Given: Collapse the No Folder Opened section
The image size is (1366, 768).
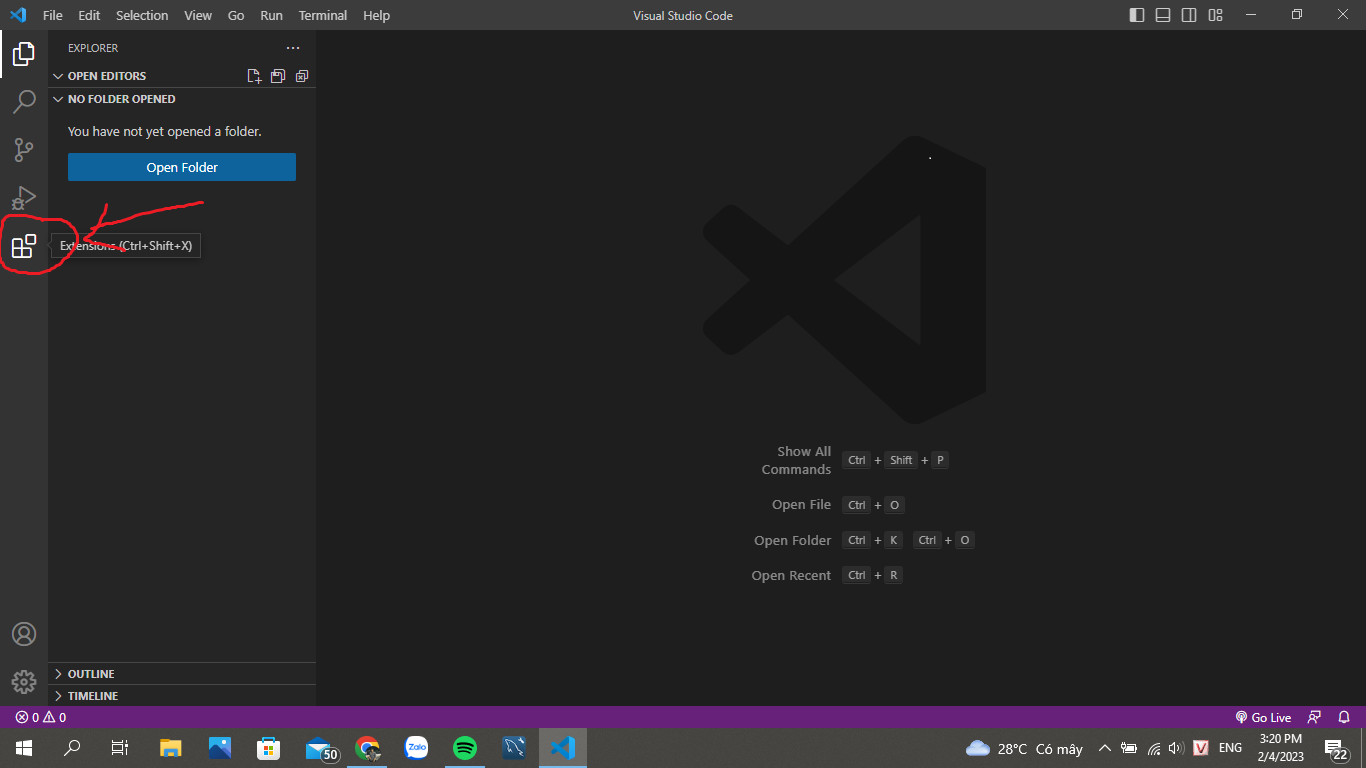Looking at the screenshot, I should click(58, 99).
